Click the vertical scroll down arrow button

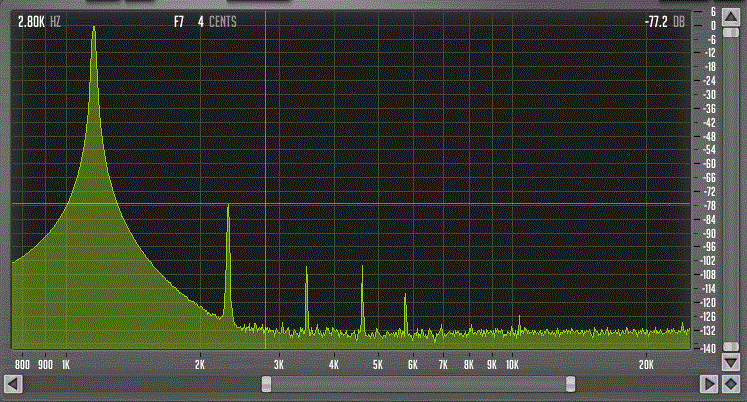pos(731,362)
